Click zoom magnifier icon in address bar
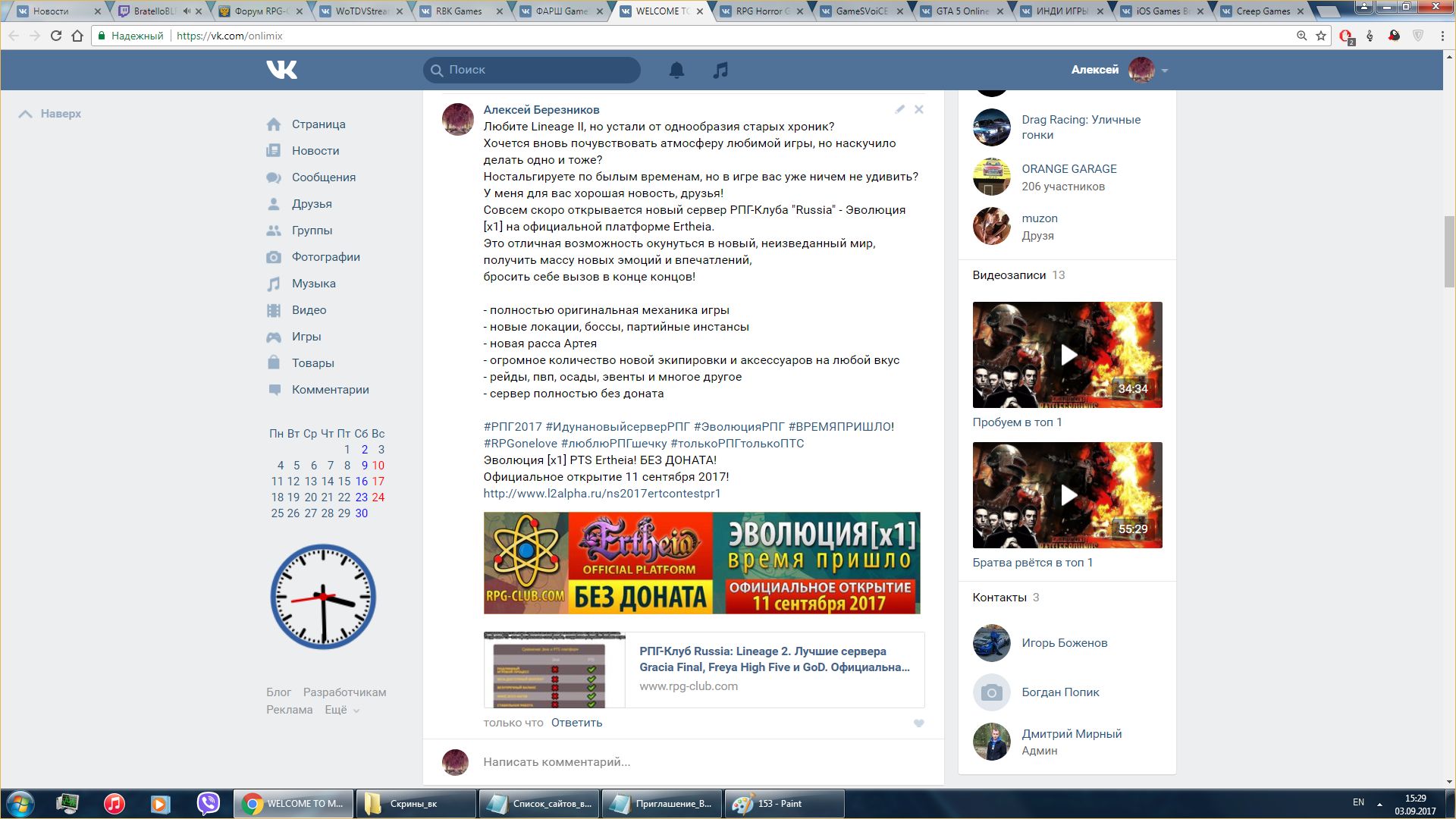 tap(1302, 36)
